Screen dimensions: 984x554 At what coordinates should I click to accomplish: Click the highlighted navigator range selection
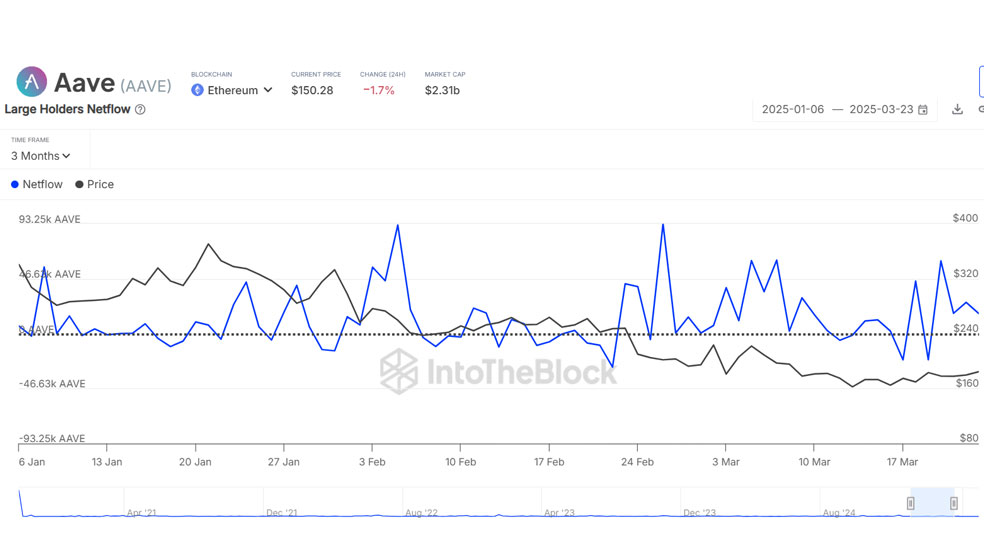(x=932, y=503)
